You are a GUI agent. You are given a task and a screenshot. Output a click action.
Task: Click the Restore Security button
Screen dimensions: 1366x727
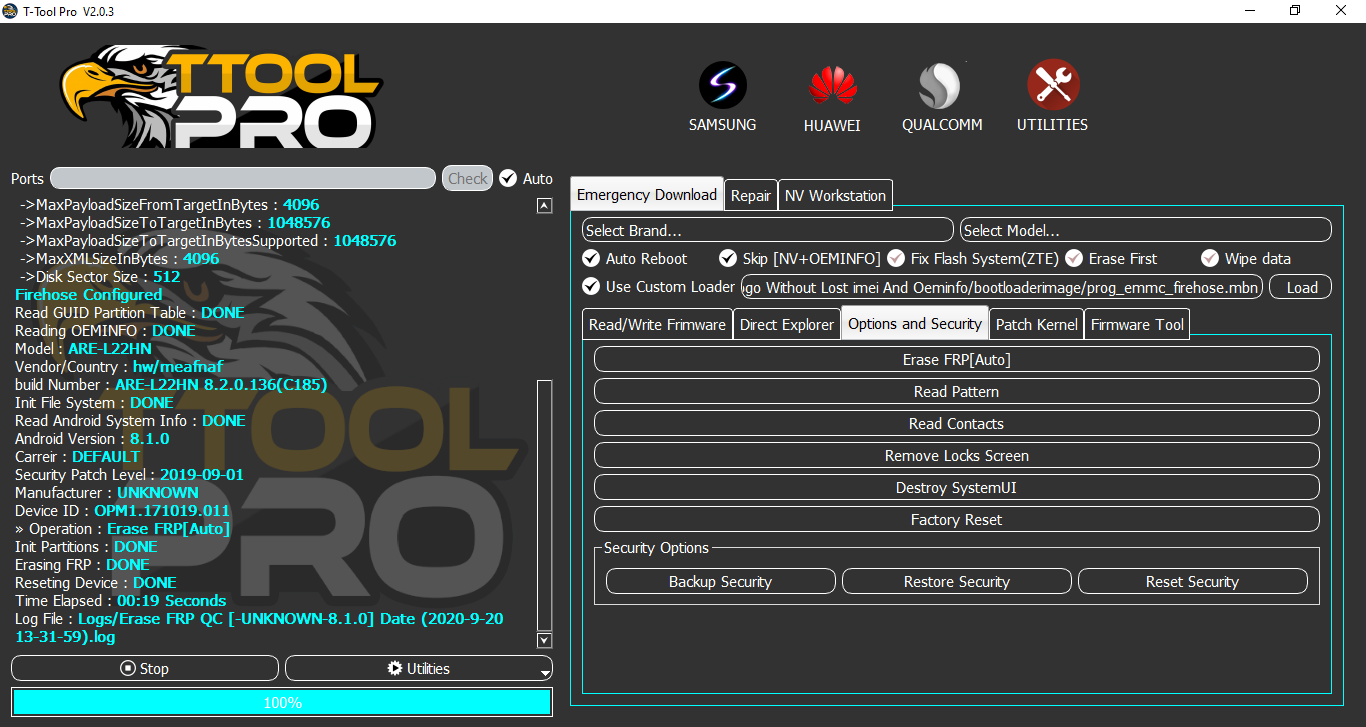tap(957, 582)
